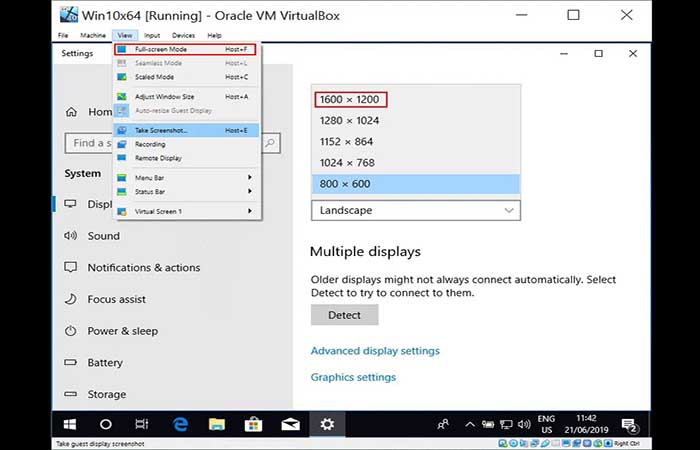Click USB indicator in VirtualBox status bar
This screenshot has width=700, height=450.
546,443
